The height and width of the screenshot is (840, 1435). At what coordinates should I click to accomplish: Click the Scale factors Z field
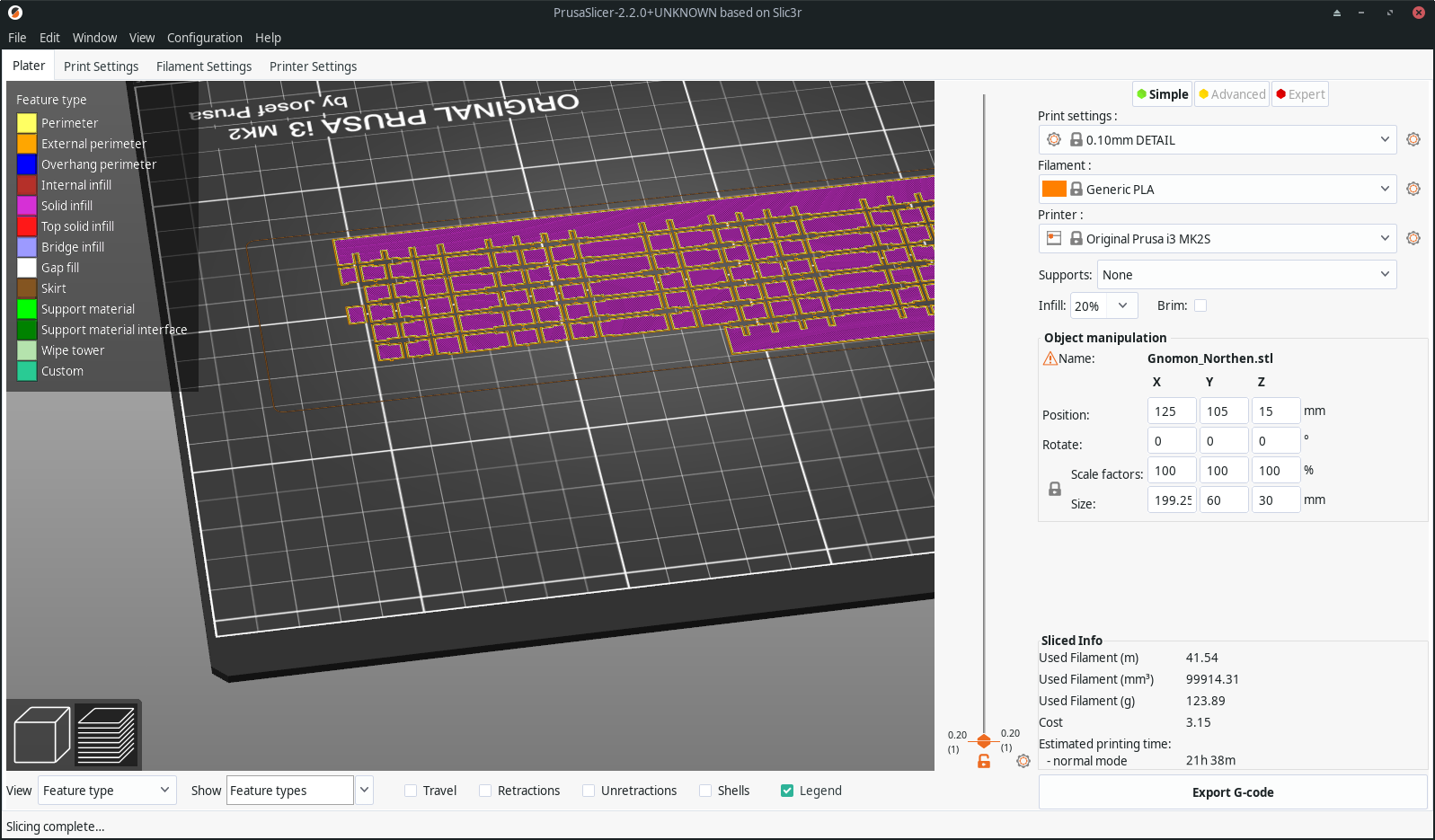click(x=1276, y=471)
